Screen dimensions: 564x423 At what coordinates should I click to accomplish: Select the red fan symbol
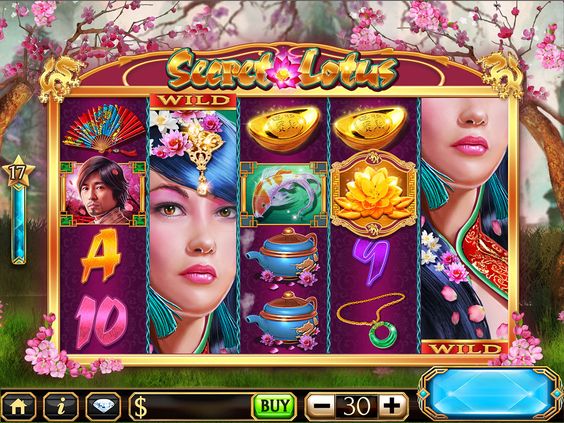104,129
